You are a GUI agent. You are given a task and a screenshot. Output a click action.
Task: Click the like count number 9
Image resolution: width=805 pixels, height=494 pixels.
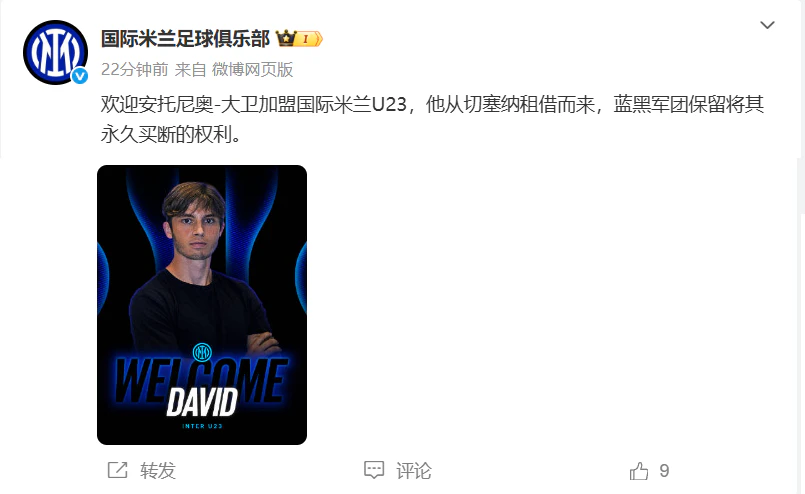(x=664, y=470)
